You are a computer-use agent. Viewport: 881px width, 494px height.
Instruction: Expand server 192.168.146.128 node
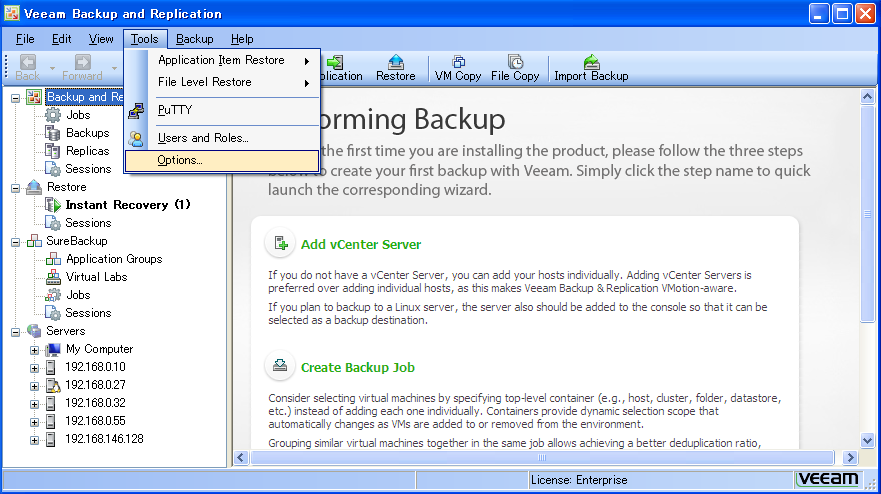pos(34,440)
